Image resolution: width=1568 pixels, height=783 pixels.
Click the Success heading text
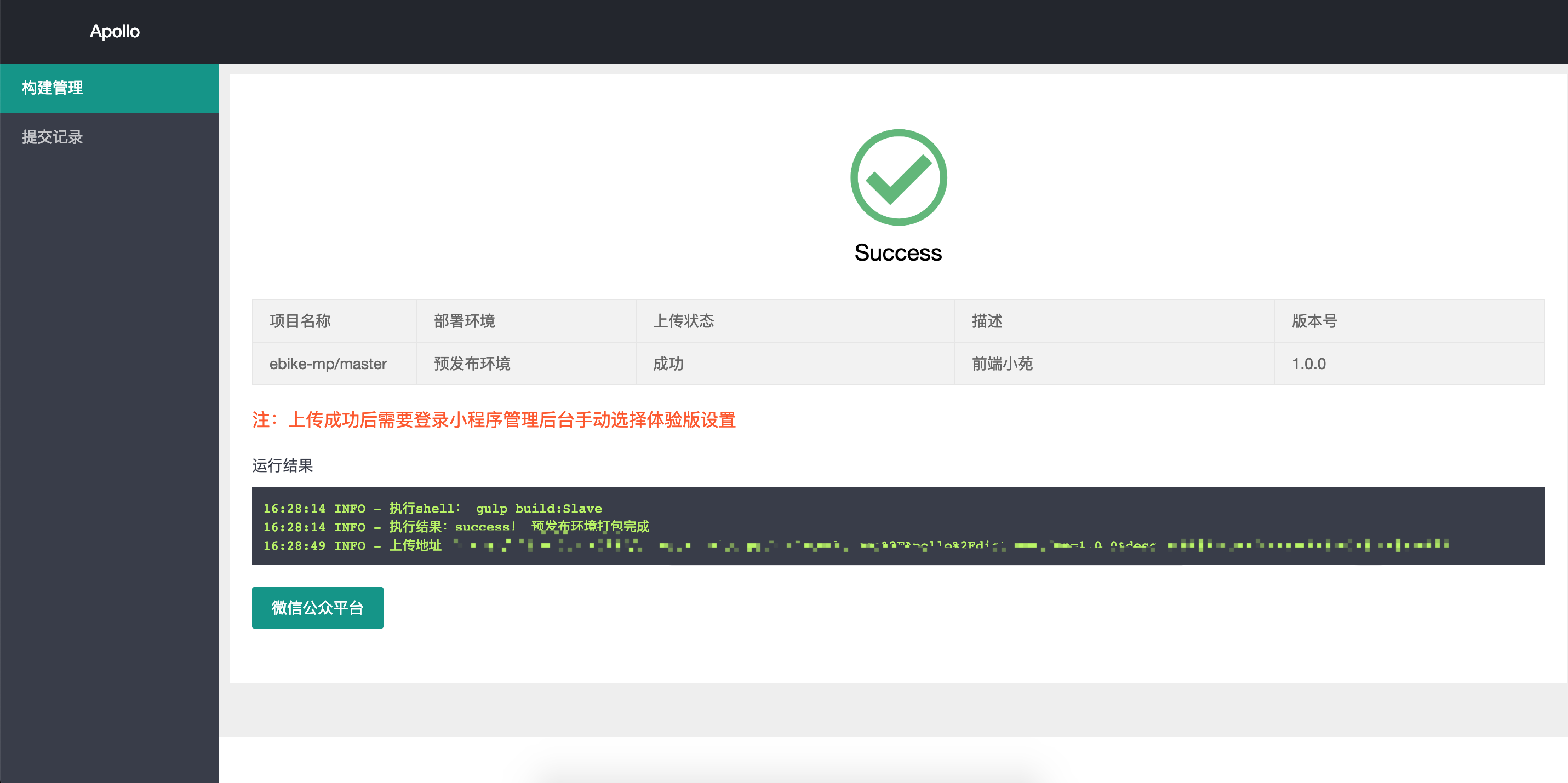tap(898, 252)
